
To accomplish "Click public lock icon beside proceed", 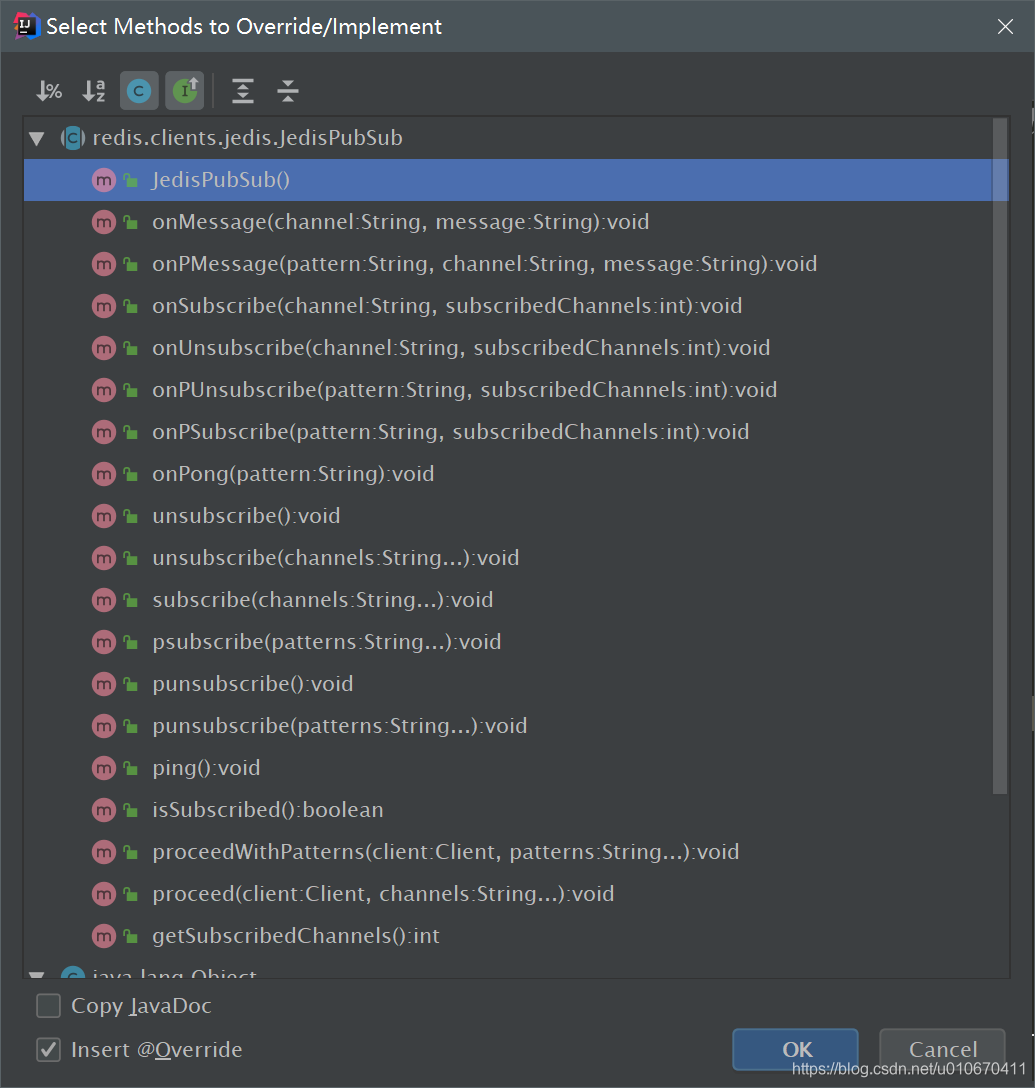I will coord(130,894).
